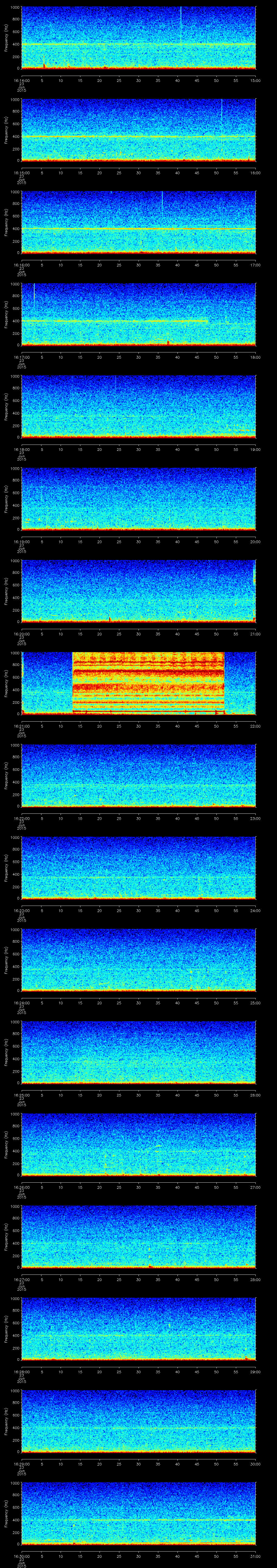Viewport: 277px width, 1568px height.
Task: Click the 16:20:00 start time label
Action: coord(22,634)
